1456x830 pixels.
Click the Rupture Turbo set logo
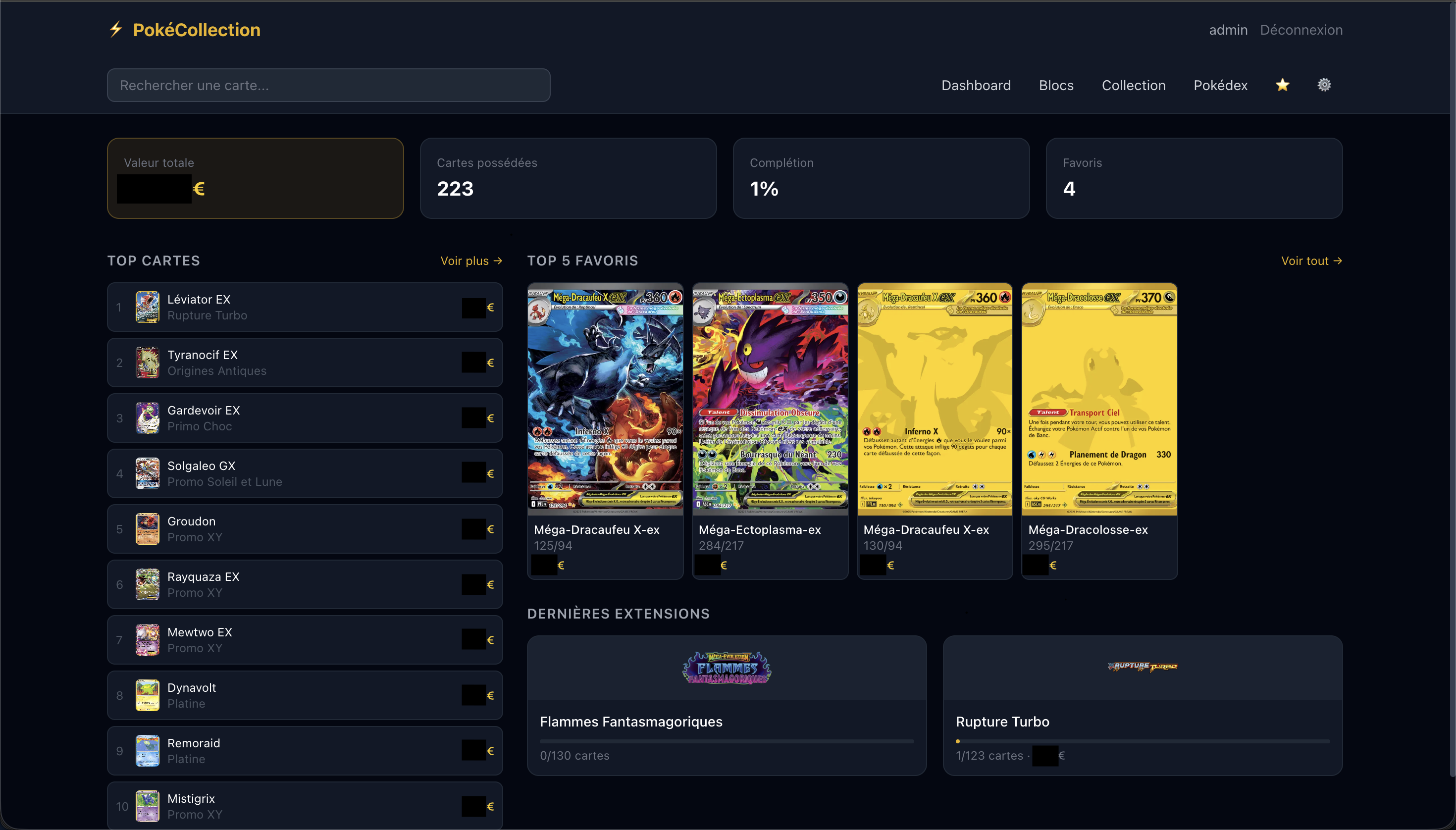tap(1143, 667)
